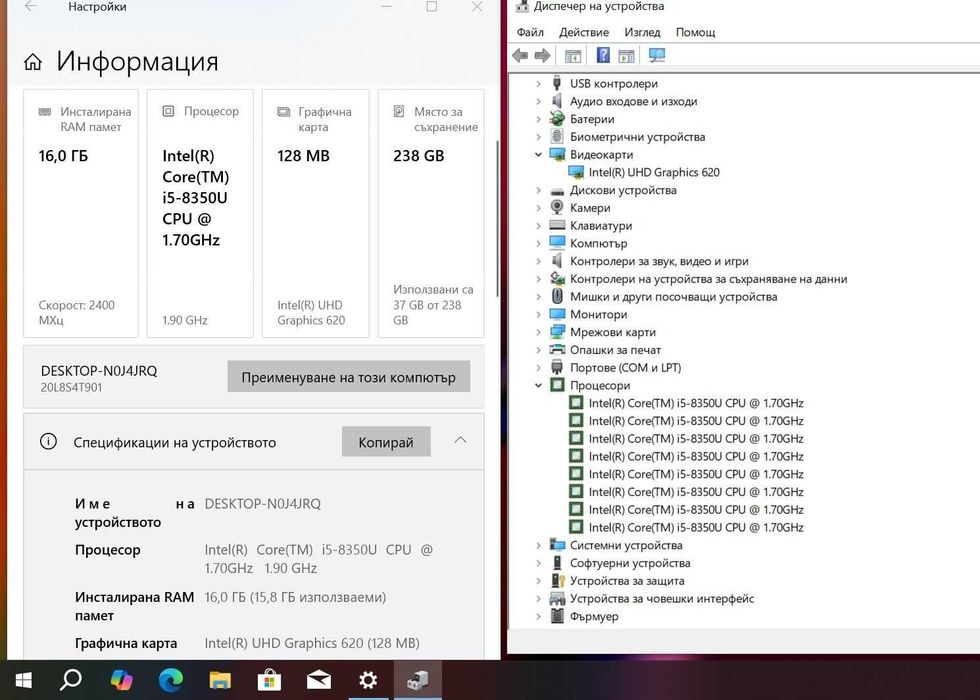Open the Файл menu
Viewport: 980px width, 700px height.
(x=530, y=32)
